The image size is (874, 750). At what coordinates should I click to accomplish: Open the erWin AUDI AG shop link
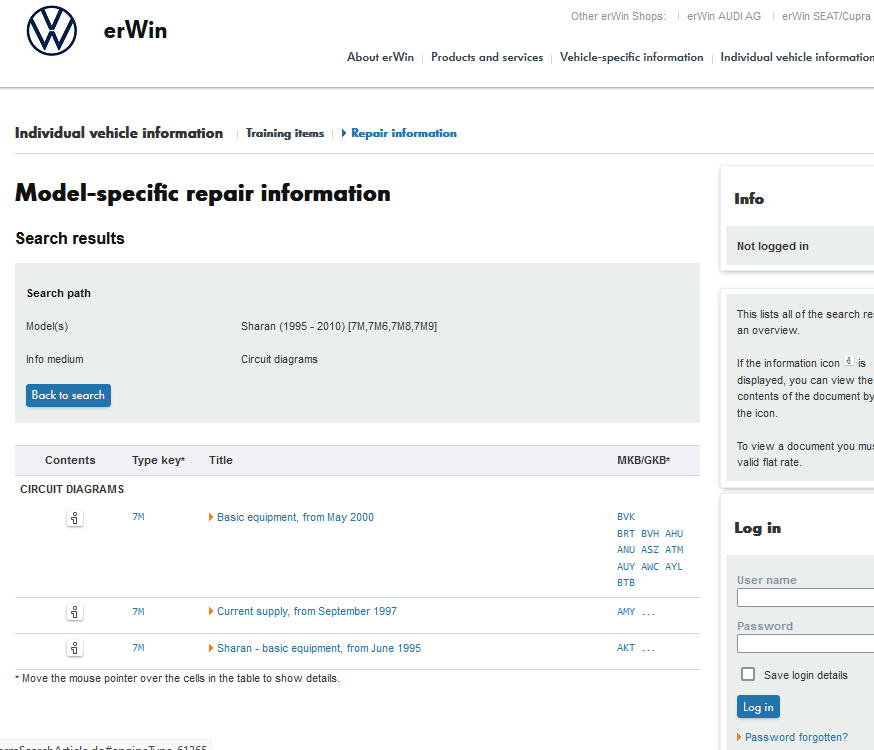724,16
